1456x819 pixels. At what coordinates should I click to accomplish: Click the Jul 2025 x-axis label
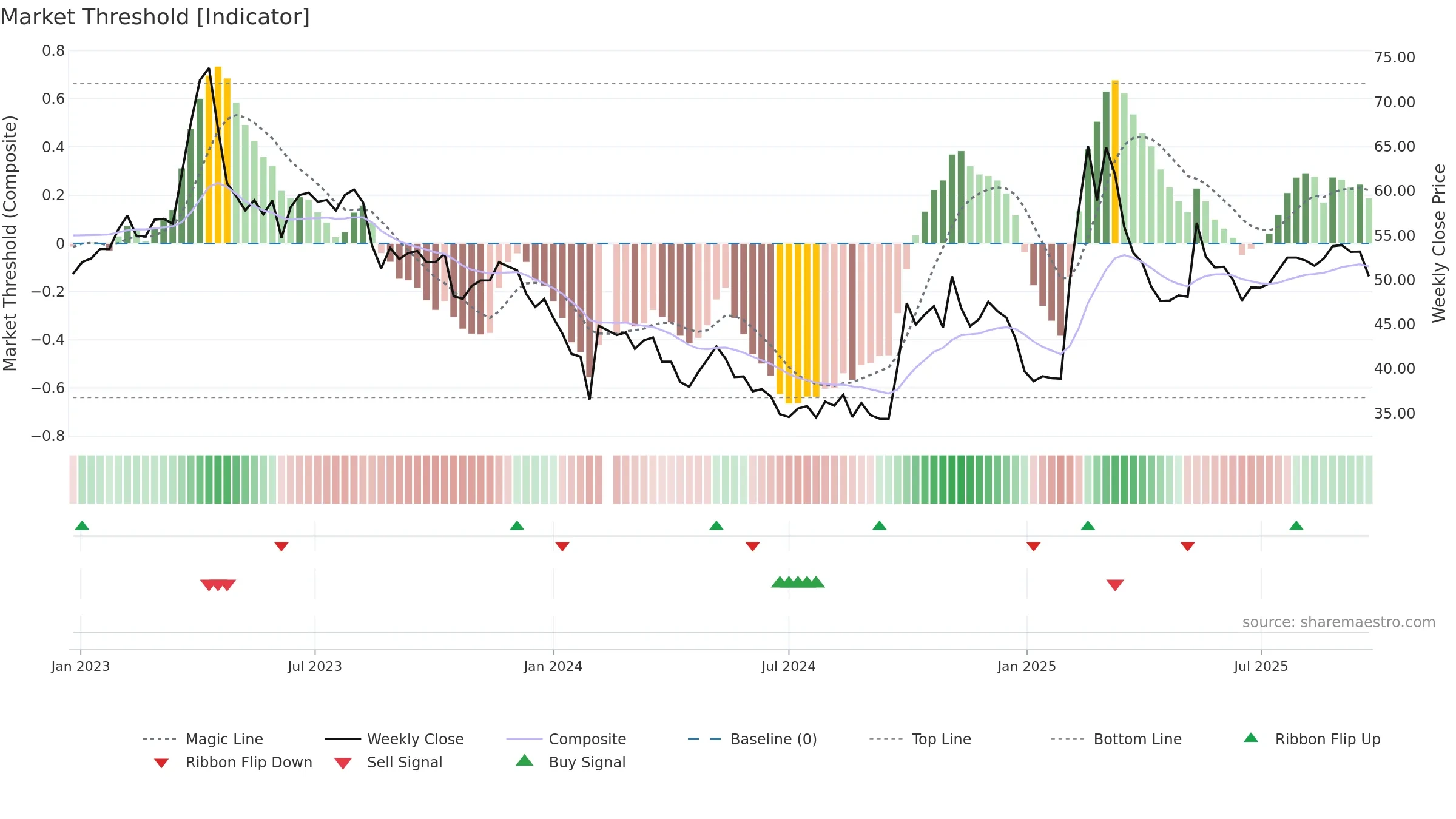[1261, 666]
